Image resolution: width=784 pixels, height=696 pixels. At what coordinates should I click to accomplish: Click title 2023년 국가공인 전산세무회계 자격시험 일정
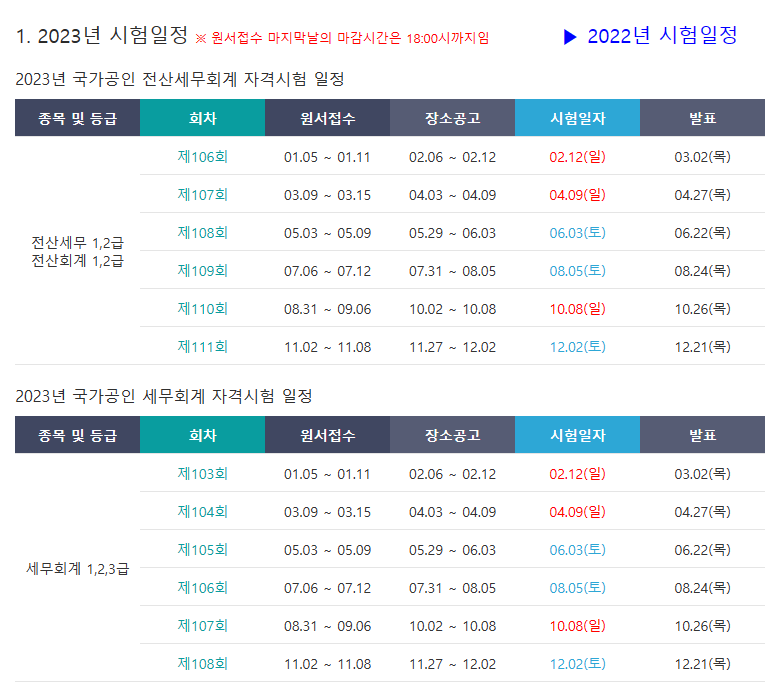click(180, 79)
